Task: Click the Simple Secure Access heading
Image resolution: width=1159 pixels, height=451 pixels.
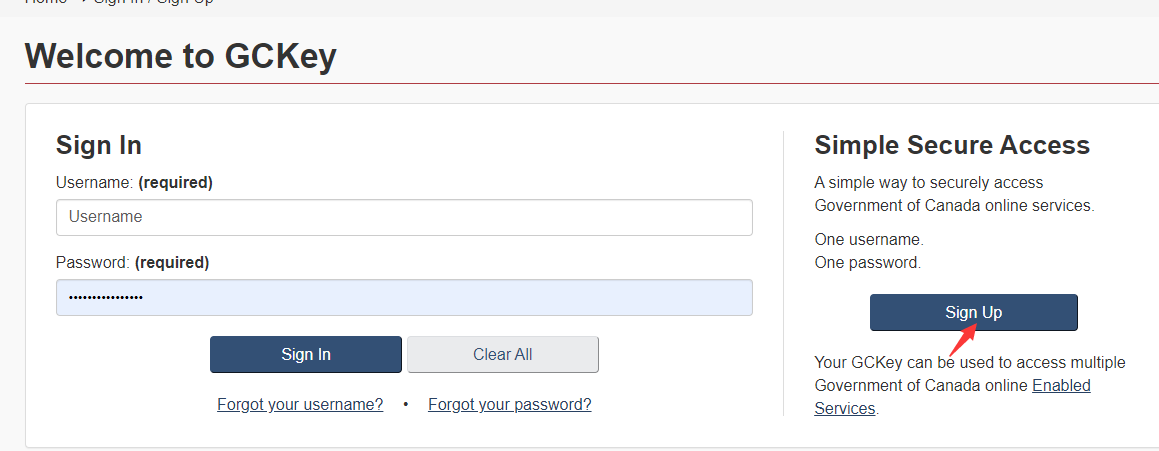Action: click(952, 145)
